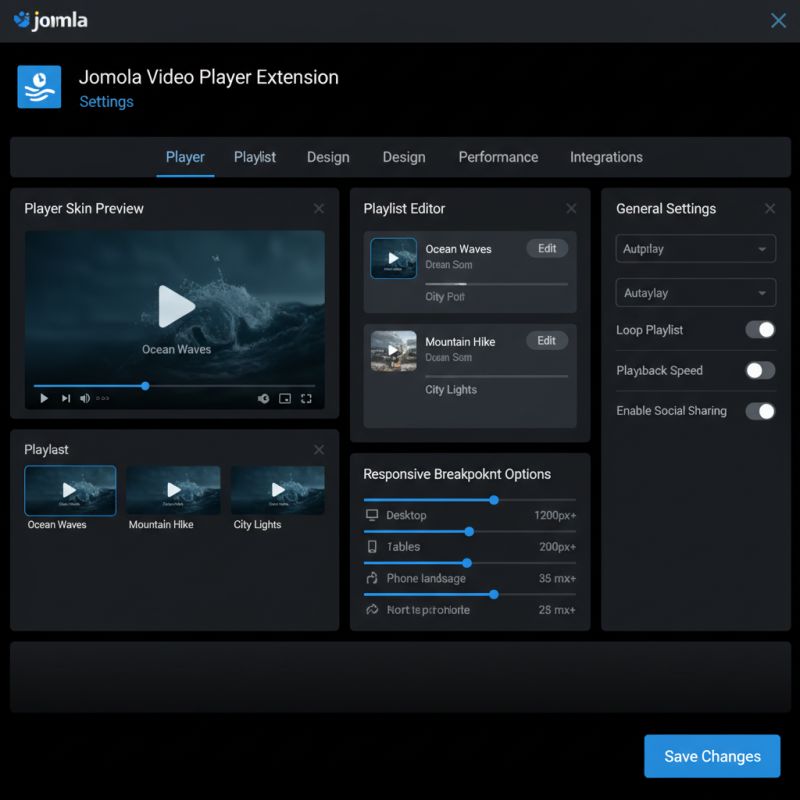The width and height of the screenshot is (800, 800).
Task: Open the fullscreen icon in the preview player
Action: point(306,398)
